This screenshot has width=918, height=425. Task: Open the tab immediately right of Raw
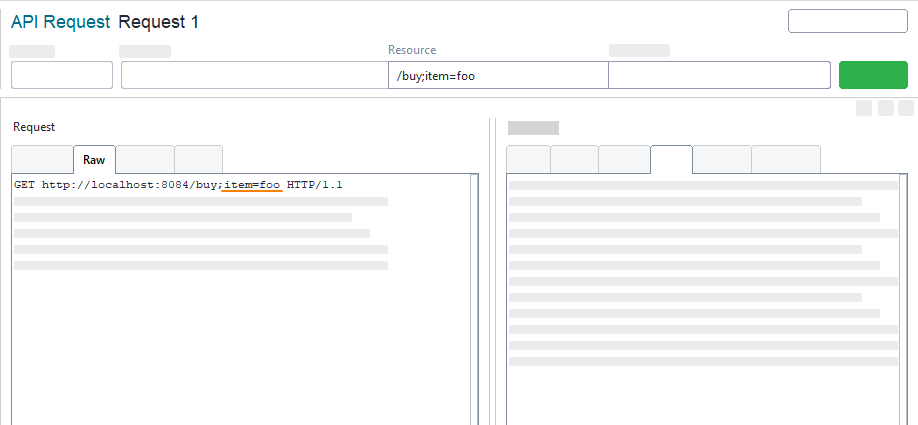[145, 160]
